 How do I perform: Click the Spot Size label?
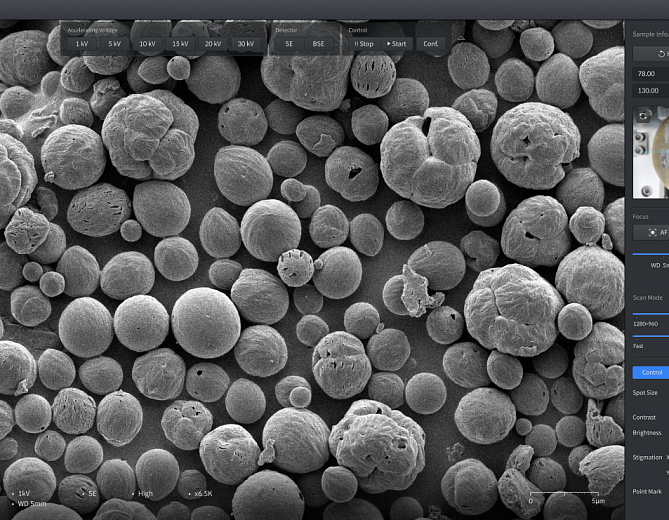click(x=645, y=392)
